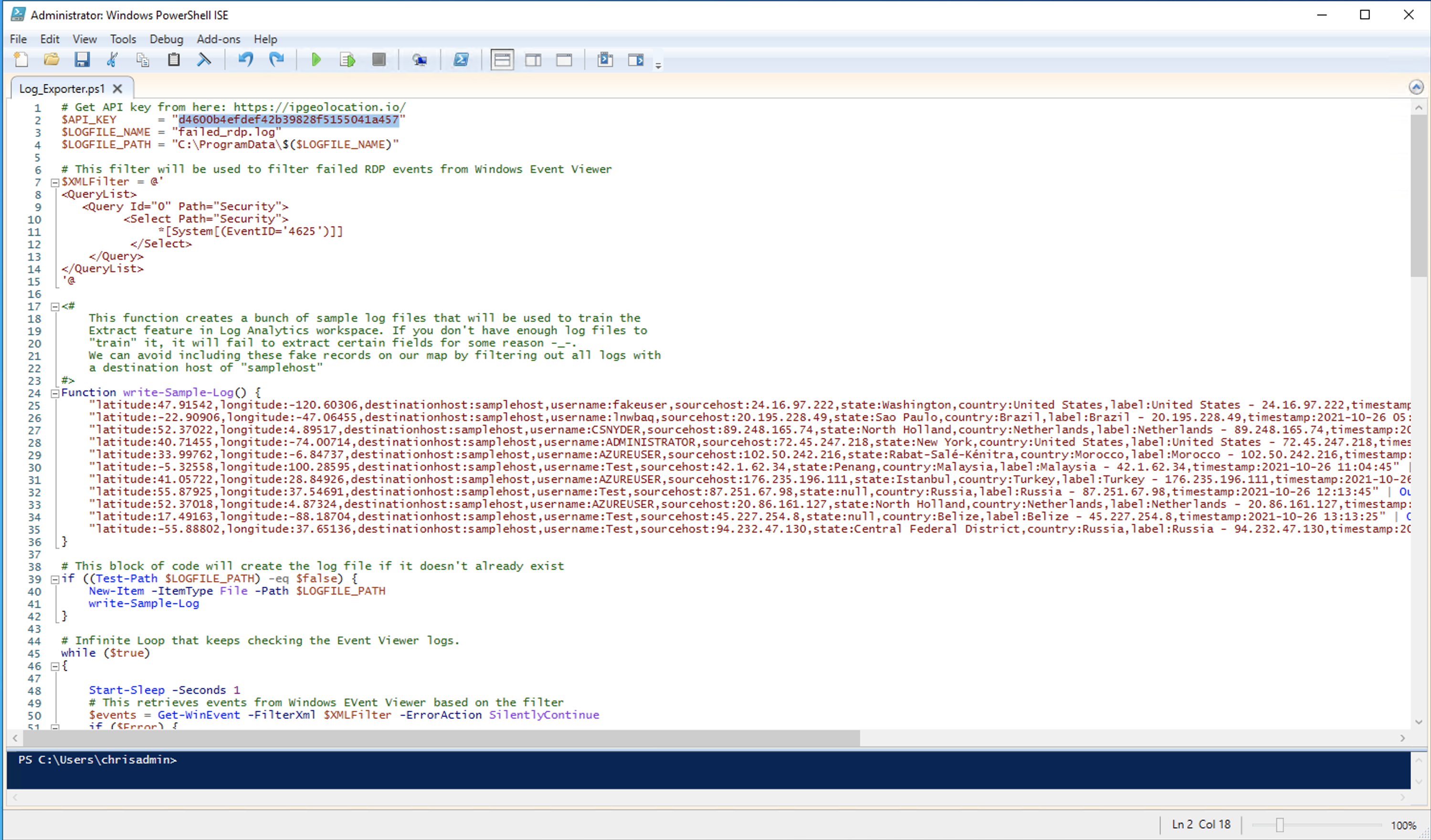This screenshot has height=840, width=1431.
Task: Click the script pane vertical scrollbar down arrow
Action: (1419, 722)
